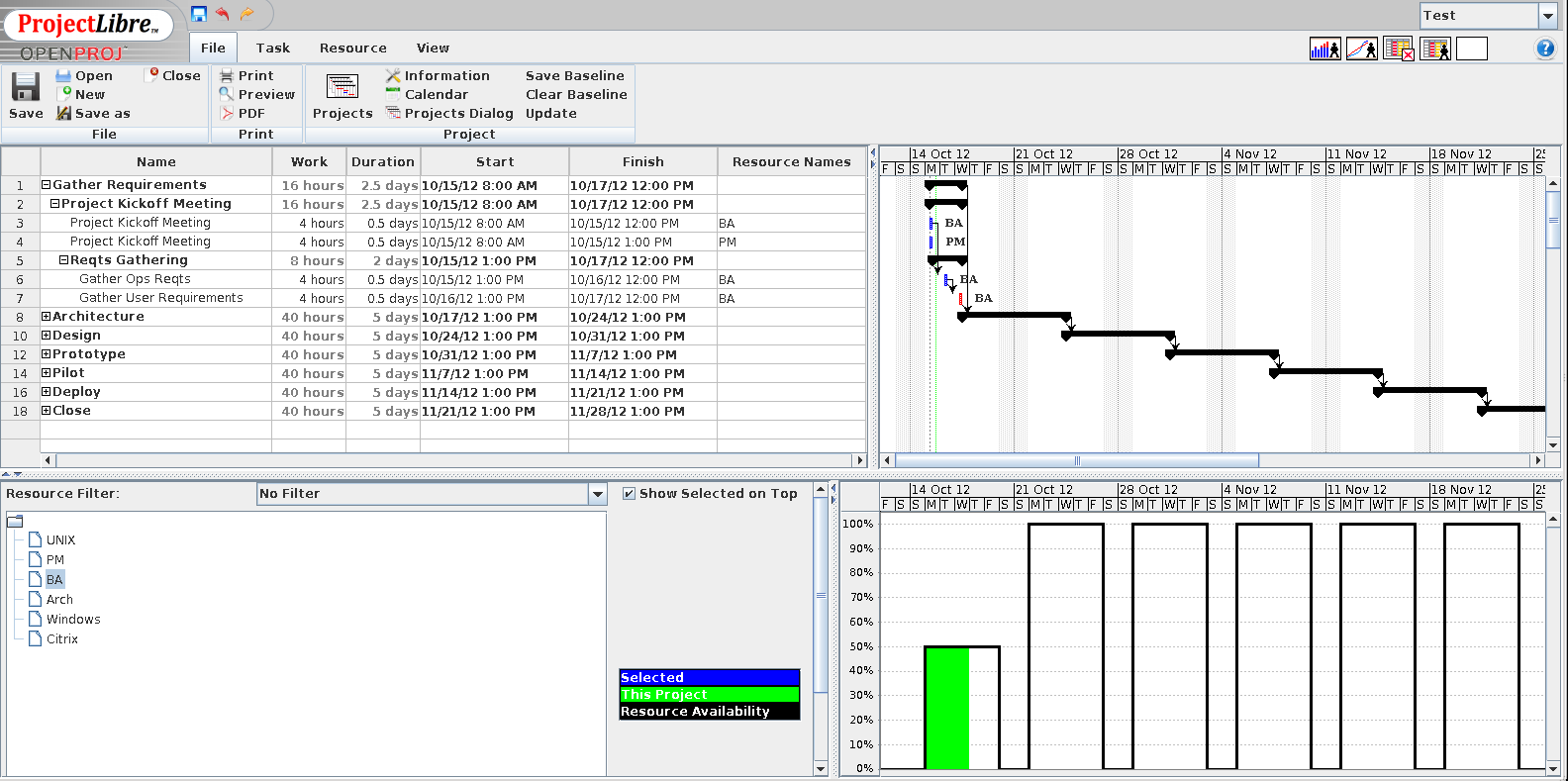The image size is (1568, 781).
Task: Click Save Baseline
Action: click(575, 75)
